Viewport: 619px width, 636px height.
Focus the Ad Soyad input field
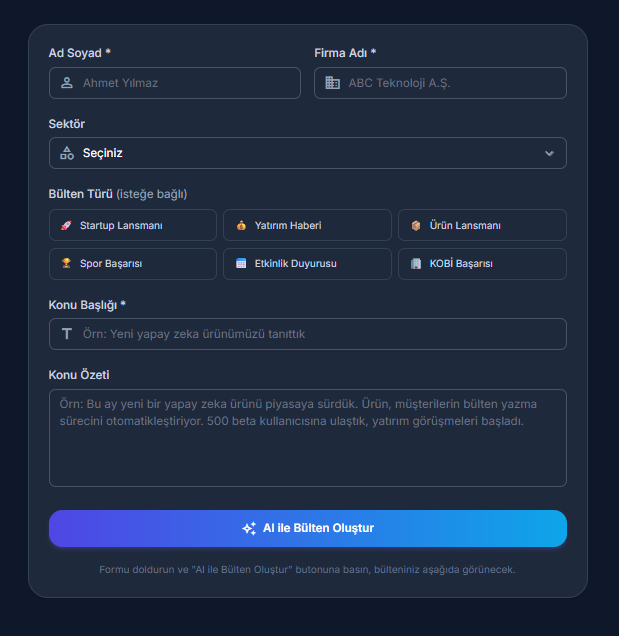[x=185, y=83]
